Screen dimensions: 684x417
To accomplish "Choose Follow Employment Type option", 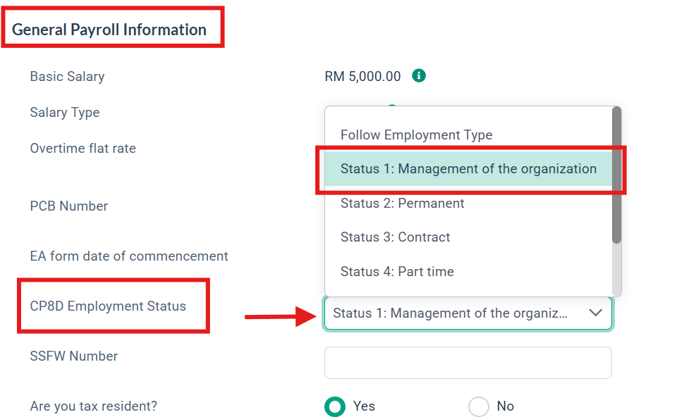I will 416,135.
